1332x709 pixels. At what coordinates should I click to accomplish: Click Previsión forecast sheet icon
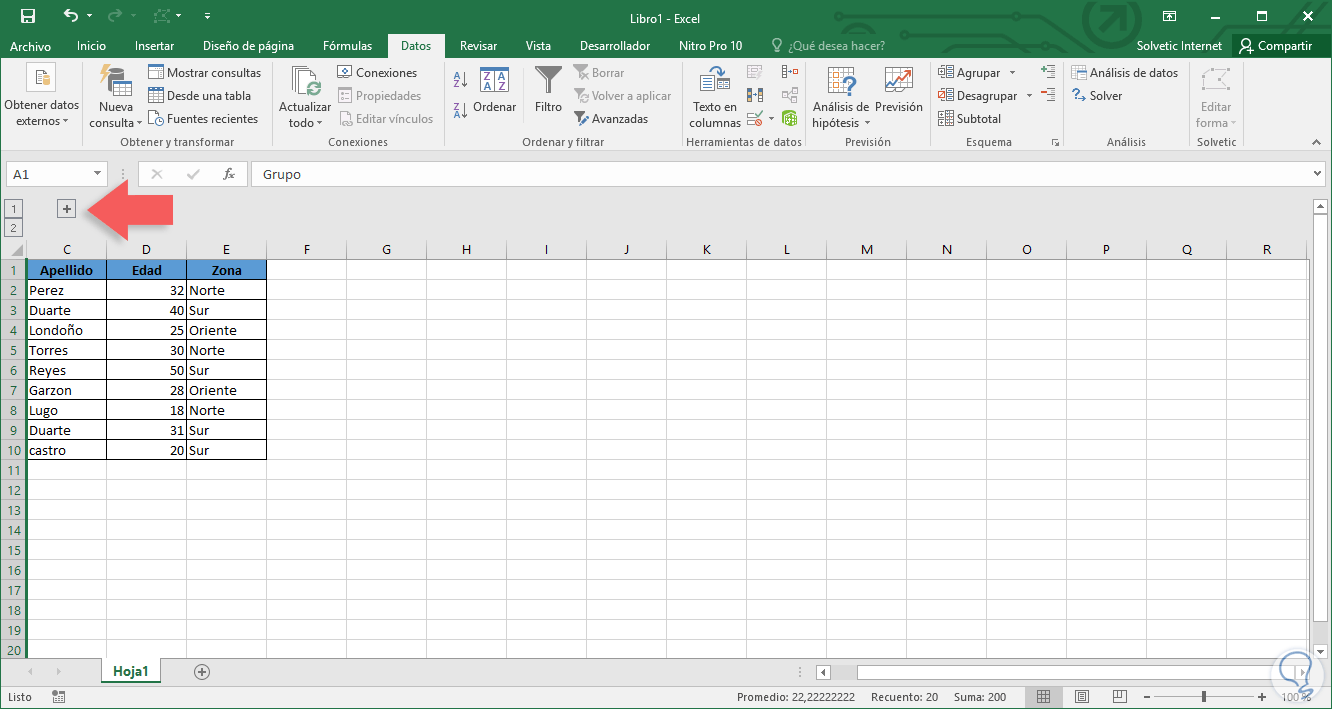pyautogui.click(x=899, y=90)
